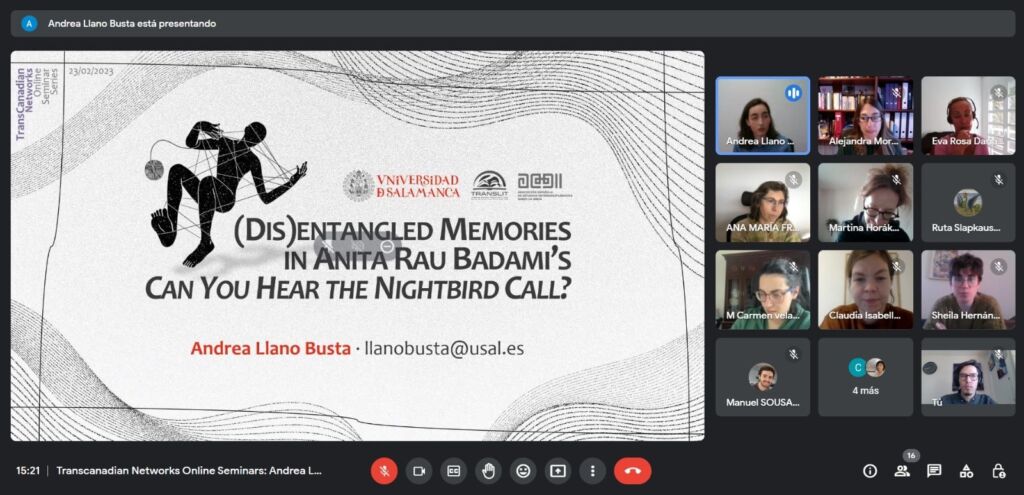The width and height of the screenshot is (1024, 495).
Task: Click the meeting title Transcanadian Networks Online Seminars
Action: [189, 470]
